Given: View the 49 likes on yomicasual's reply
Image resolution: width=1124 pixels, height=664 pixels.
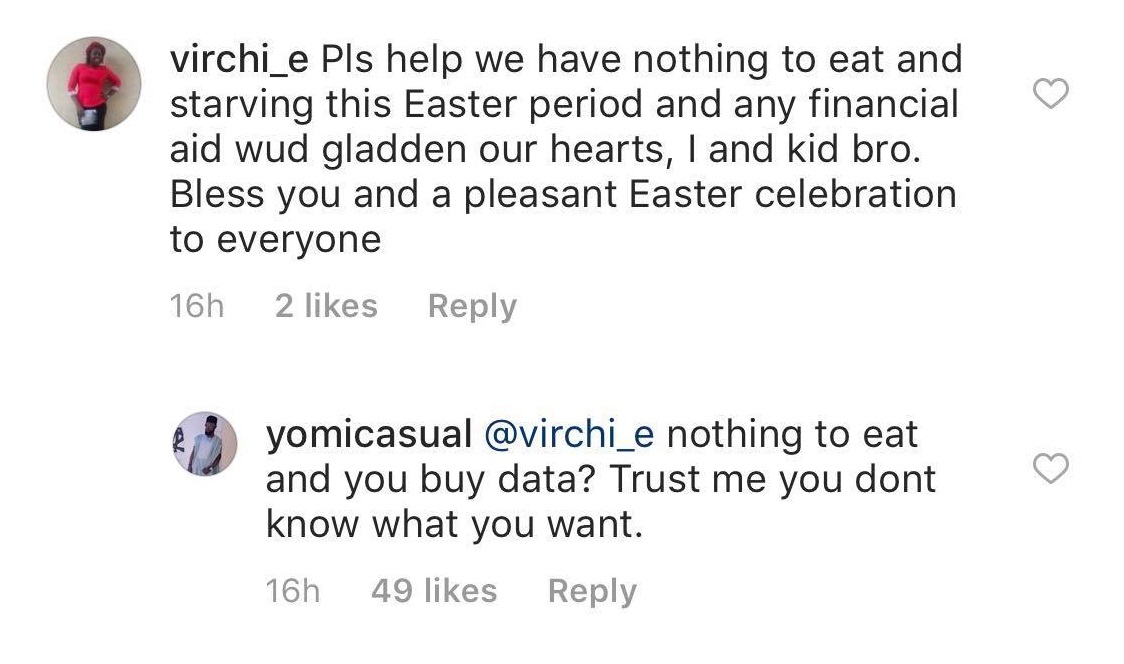Looking at the screenshot, I should tap(433, 591).
